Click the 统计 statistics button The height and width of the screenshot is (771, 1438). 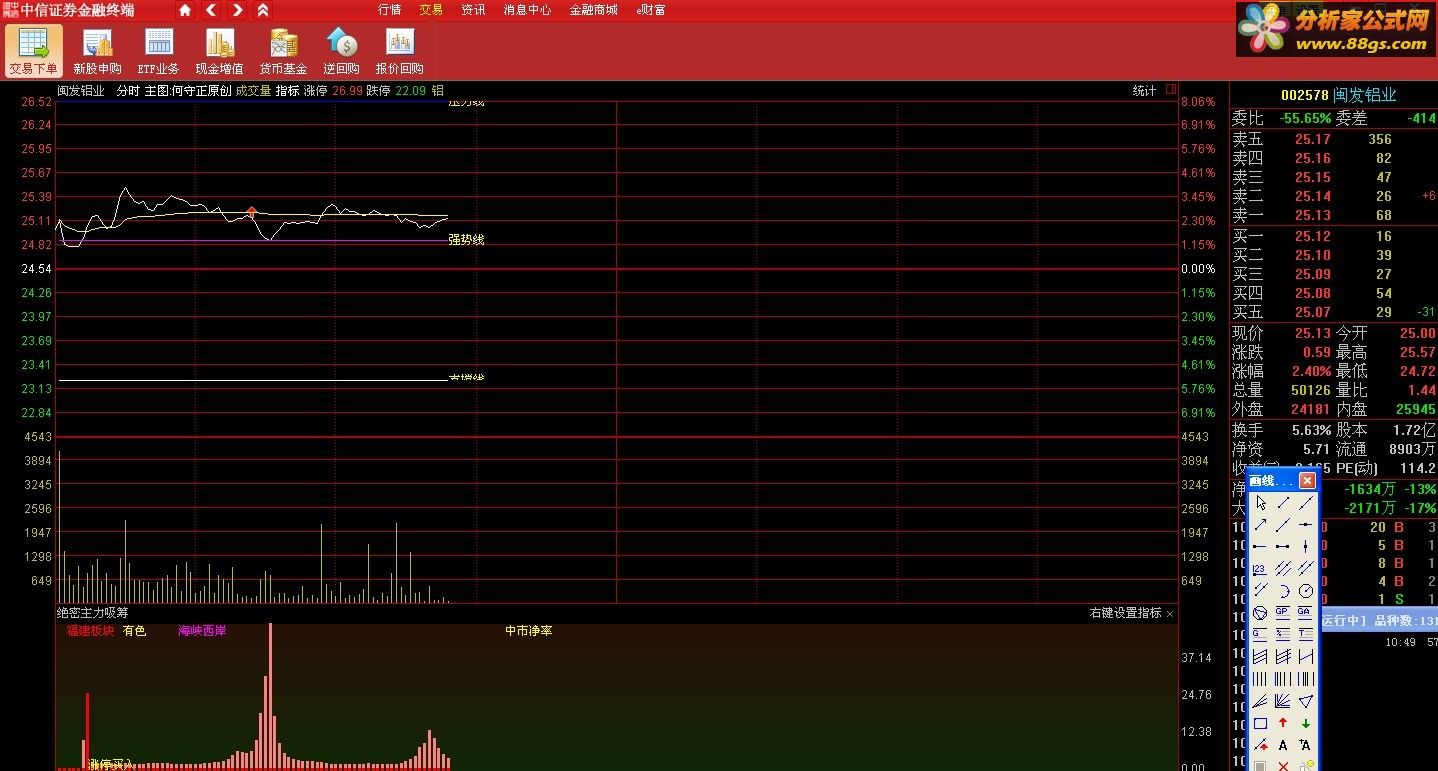[x=1144, y=91]
